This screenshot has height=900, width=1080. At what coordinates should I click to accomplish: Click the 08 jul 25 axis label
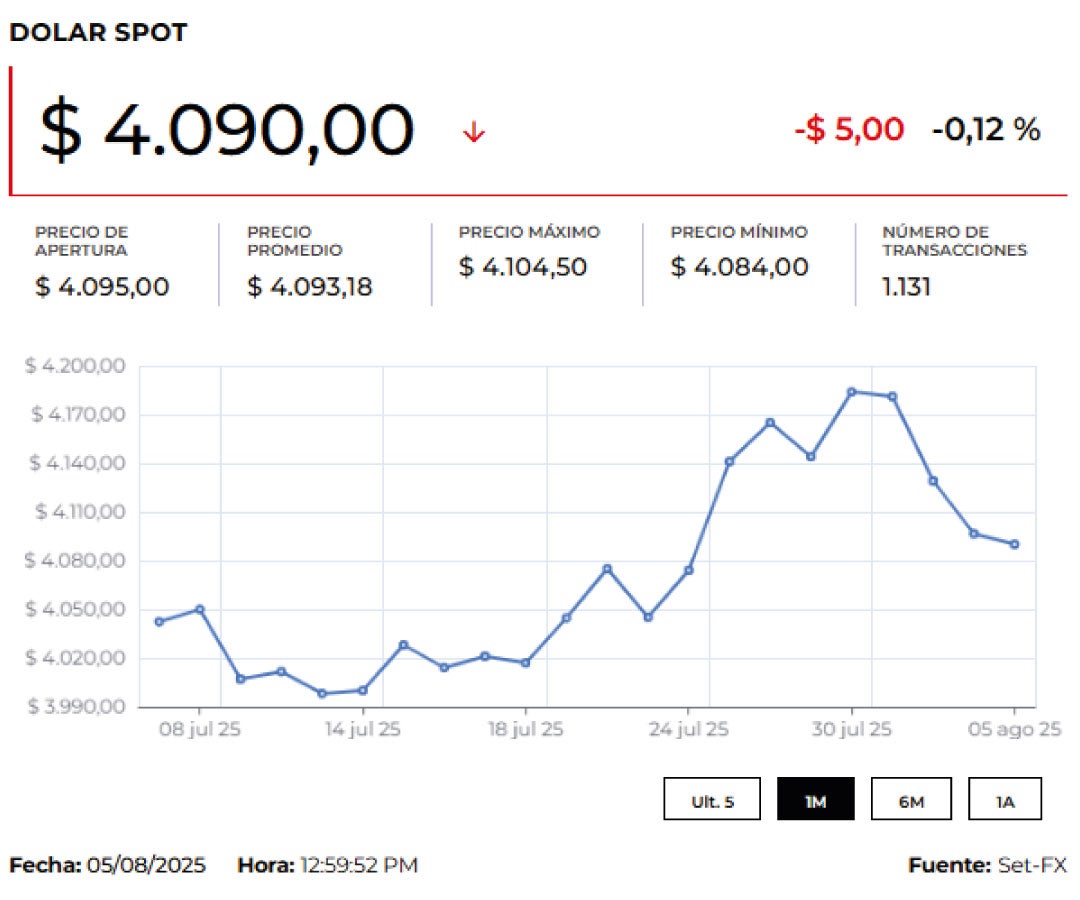point(200,730)
